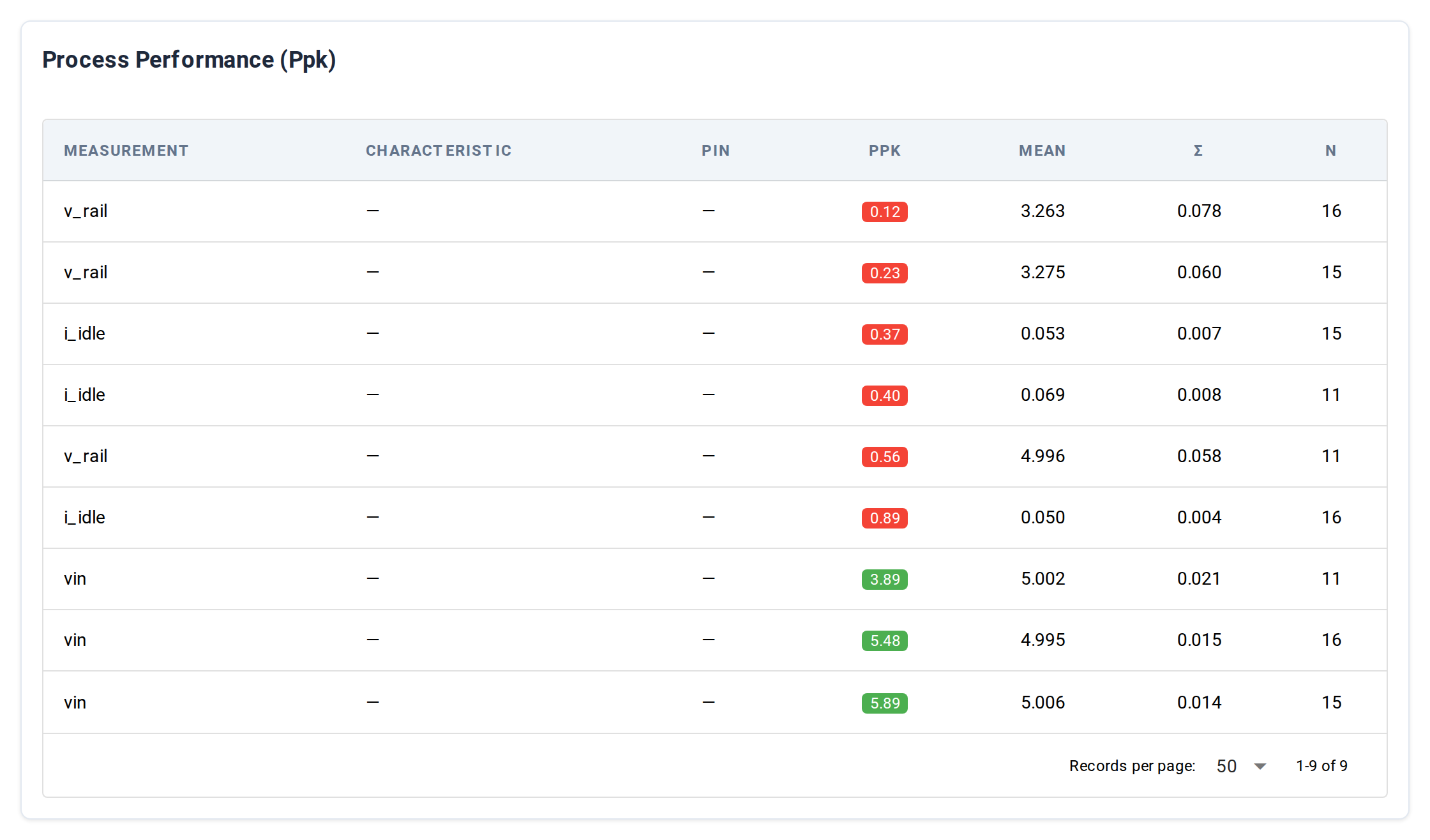Open the Records per page dropdown
This screenshot has height=840, width=1430.
1241,766
